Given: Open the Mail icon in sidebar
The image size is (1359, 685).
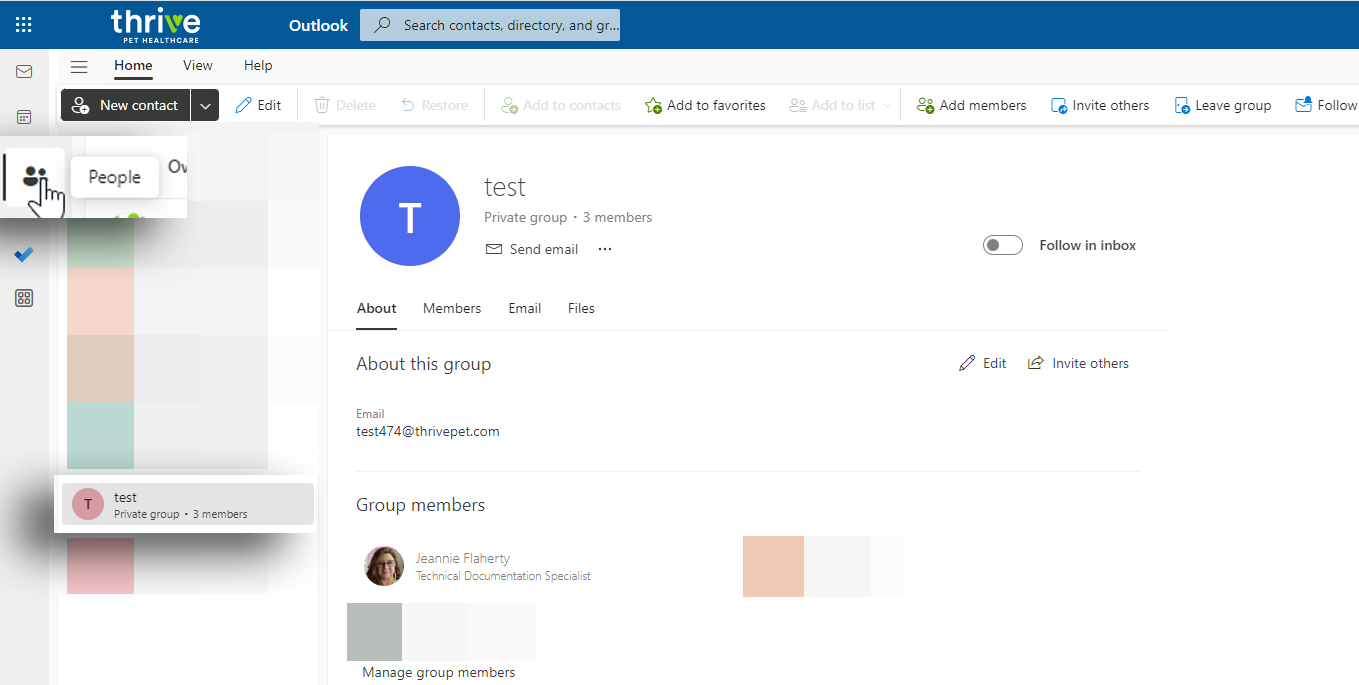Looking at the screenshot, I should [24, 72].
